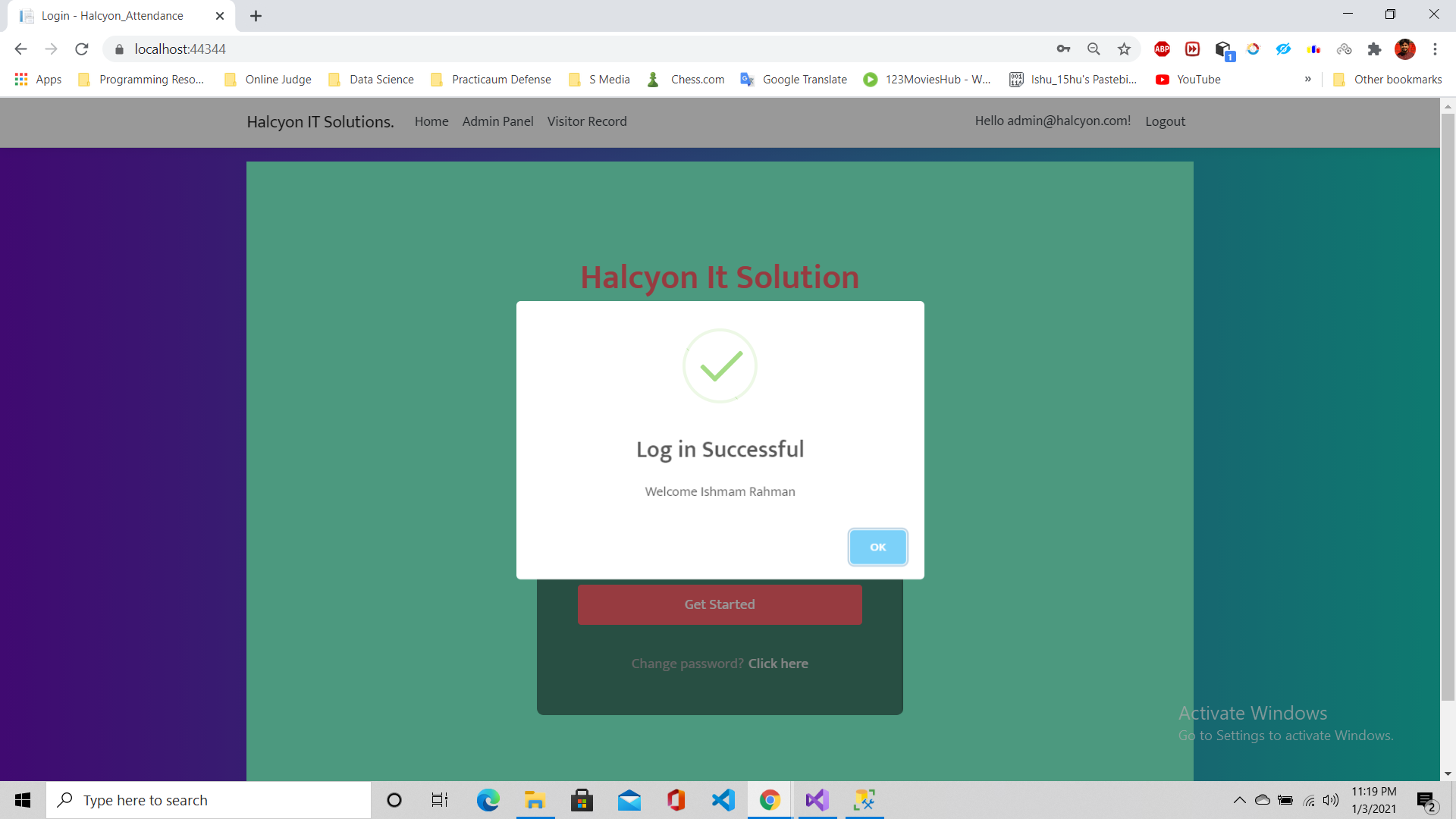Open Chrome three-dot menu

pyautogui.click(x=1435, y=49)
